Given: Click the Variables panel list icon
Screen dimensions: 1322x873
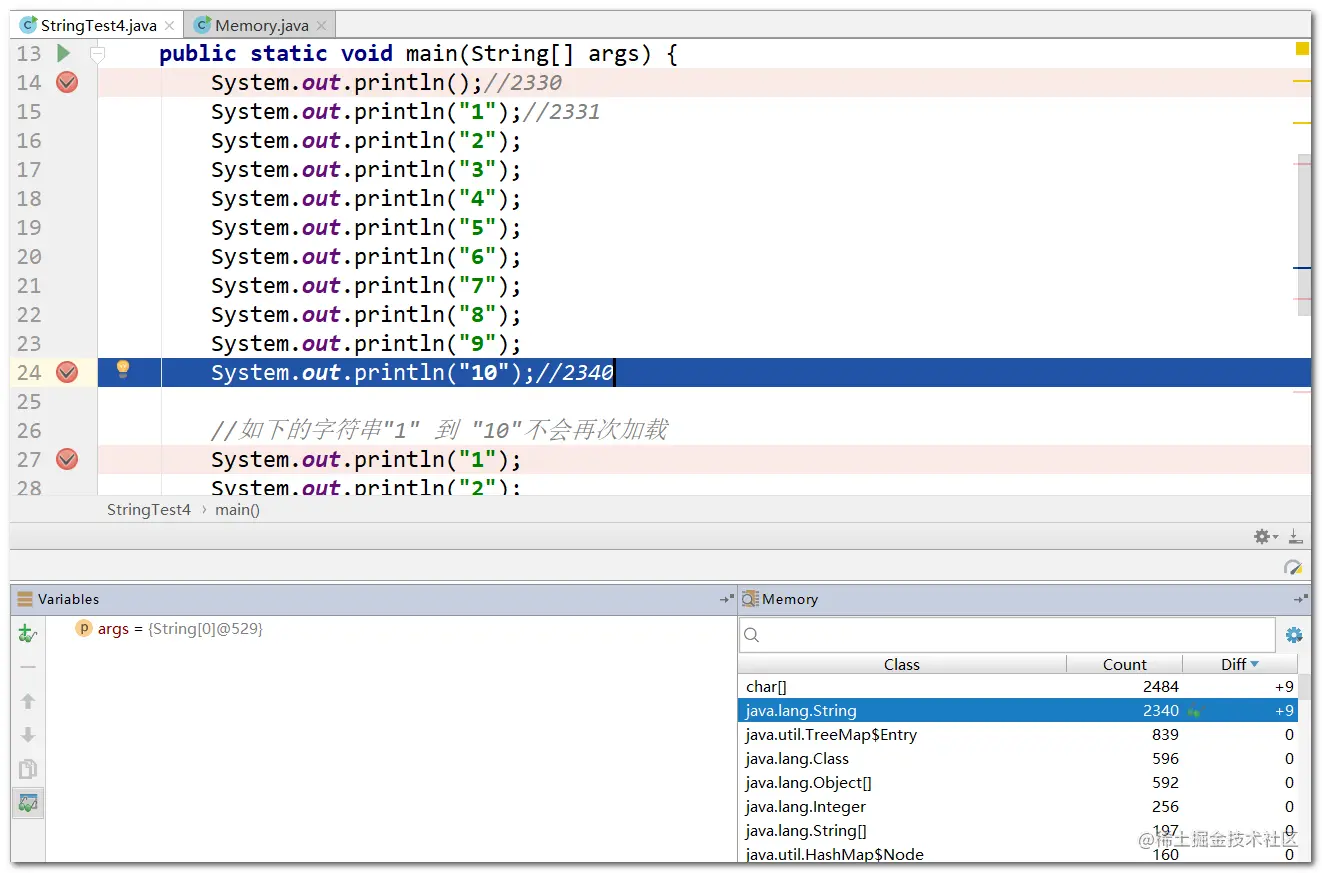Looking at the screenshot, I should 25,600.
